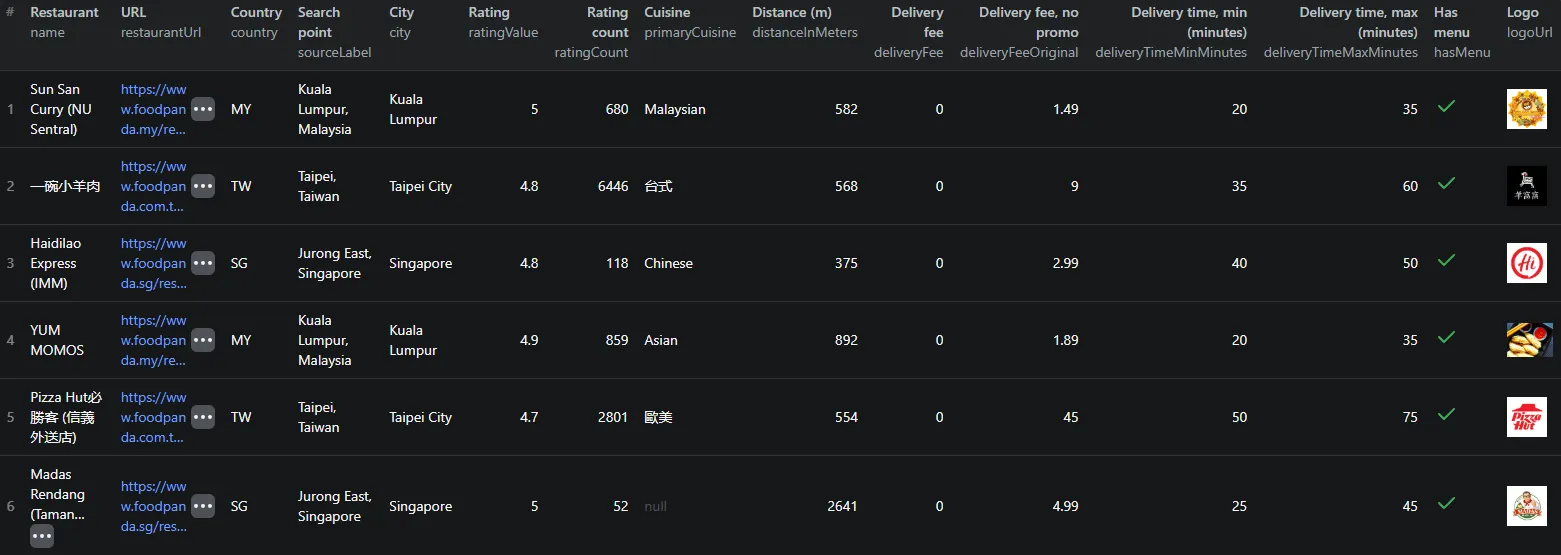Open the Pizza Hut必勝客 foodpanda link
1561x555 pixels.
(154, 417)
